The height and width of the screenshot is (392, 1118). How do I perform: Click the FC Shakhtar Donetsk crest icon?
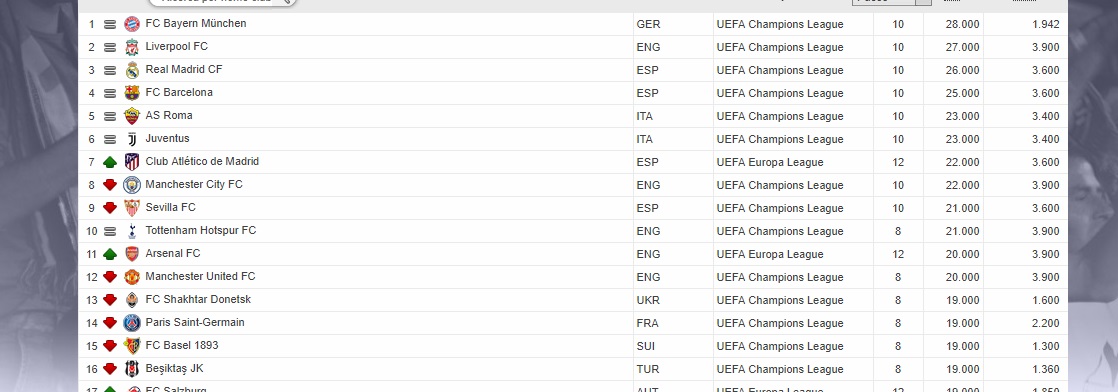tap(132, 300)
